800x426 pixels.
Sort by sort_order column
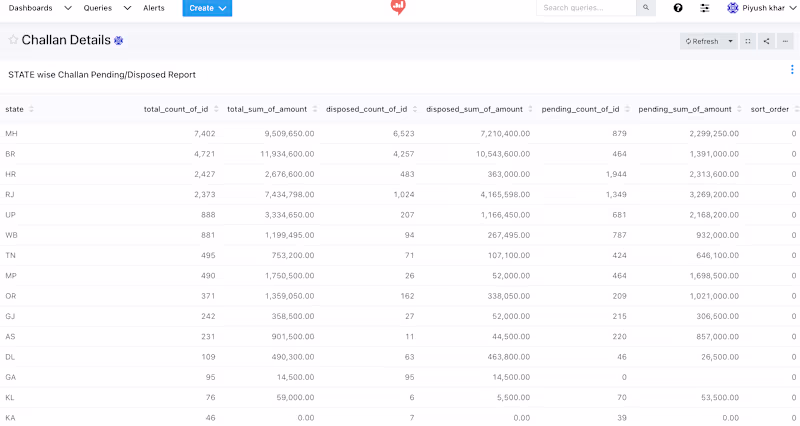click(796, 109)
